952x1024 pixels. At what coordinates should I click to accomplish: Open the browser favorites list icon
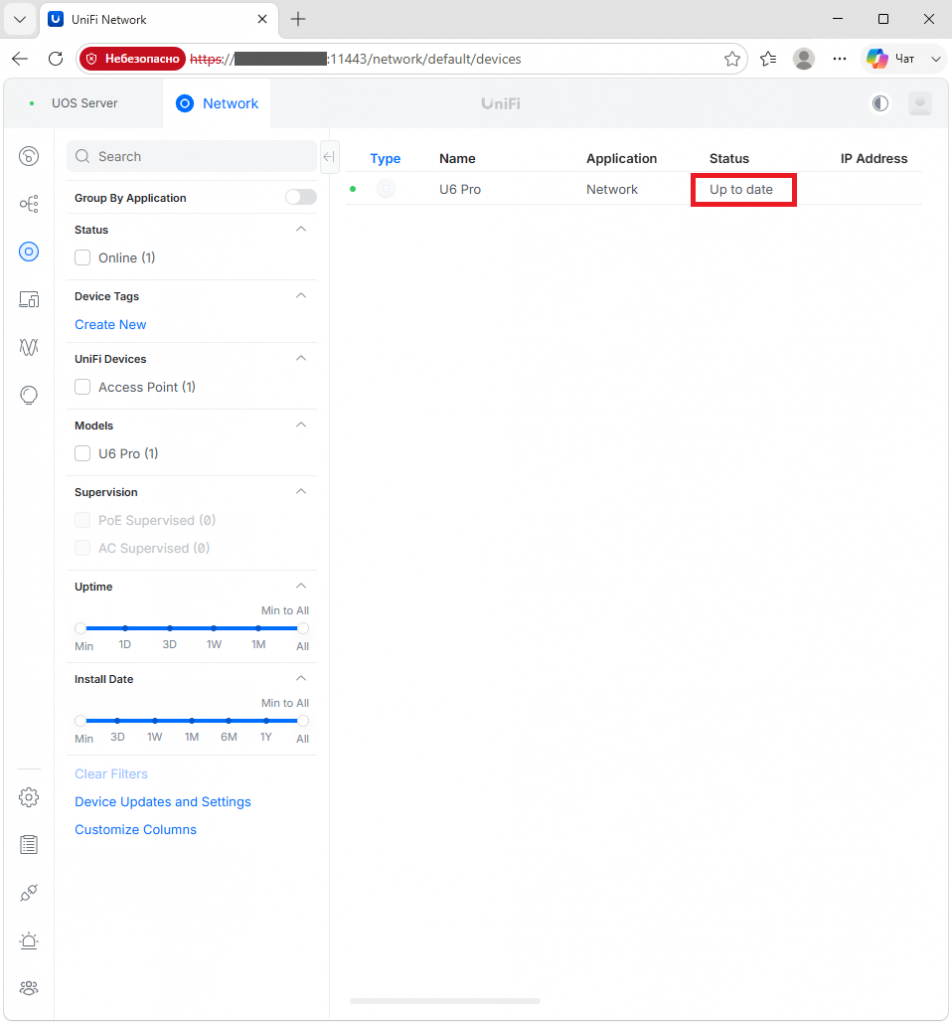click(768, 59)
